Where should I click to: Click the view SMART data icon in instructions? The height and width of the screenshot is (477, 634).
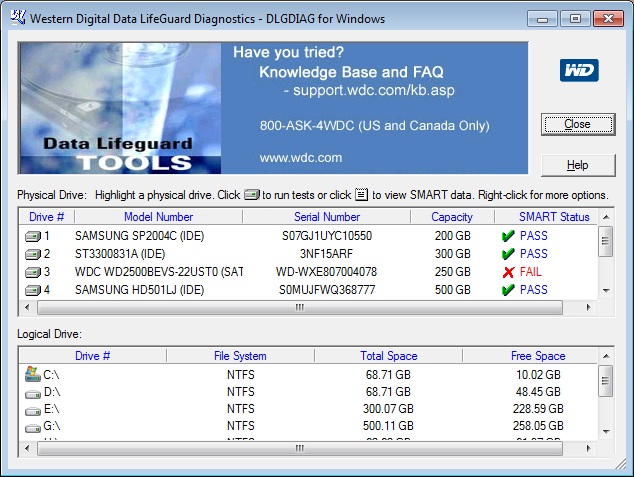361,194
